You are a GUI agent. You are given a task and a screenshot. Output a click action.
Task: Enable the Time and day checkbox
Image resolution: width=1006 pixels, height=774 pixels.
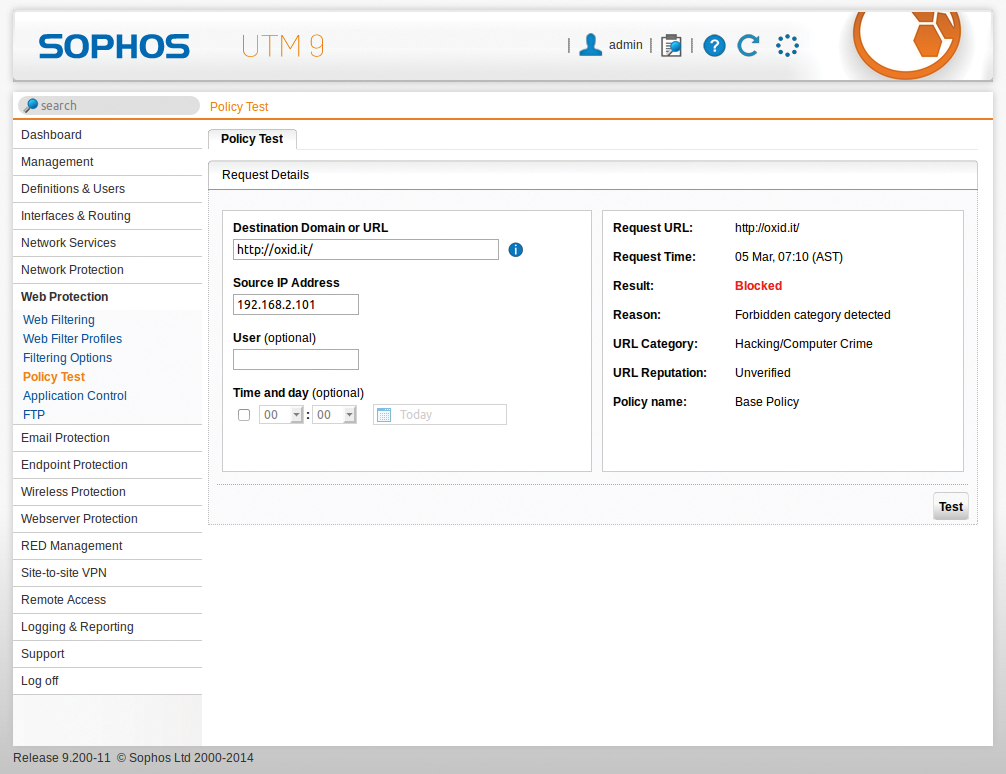tap(243, 414)
